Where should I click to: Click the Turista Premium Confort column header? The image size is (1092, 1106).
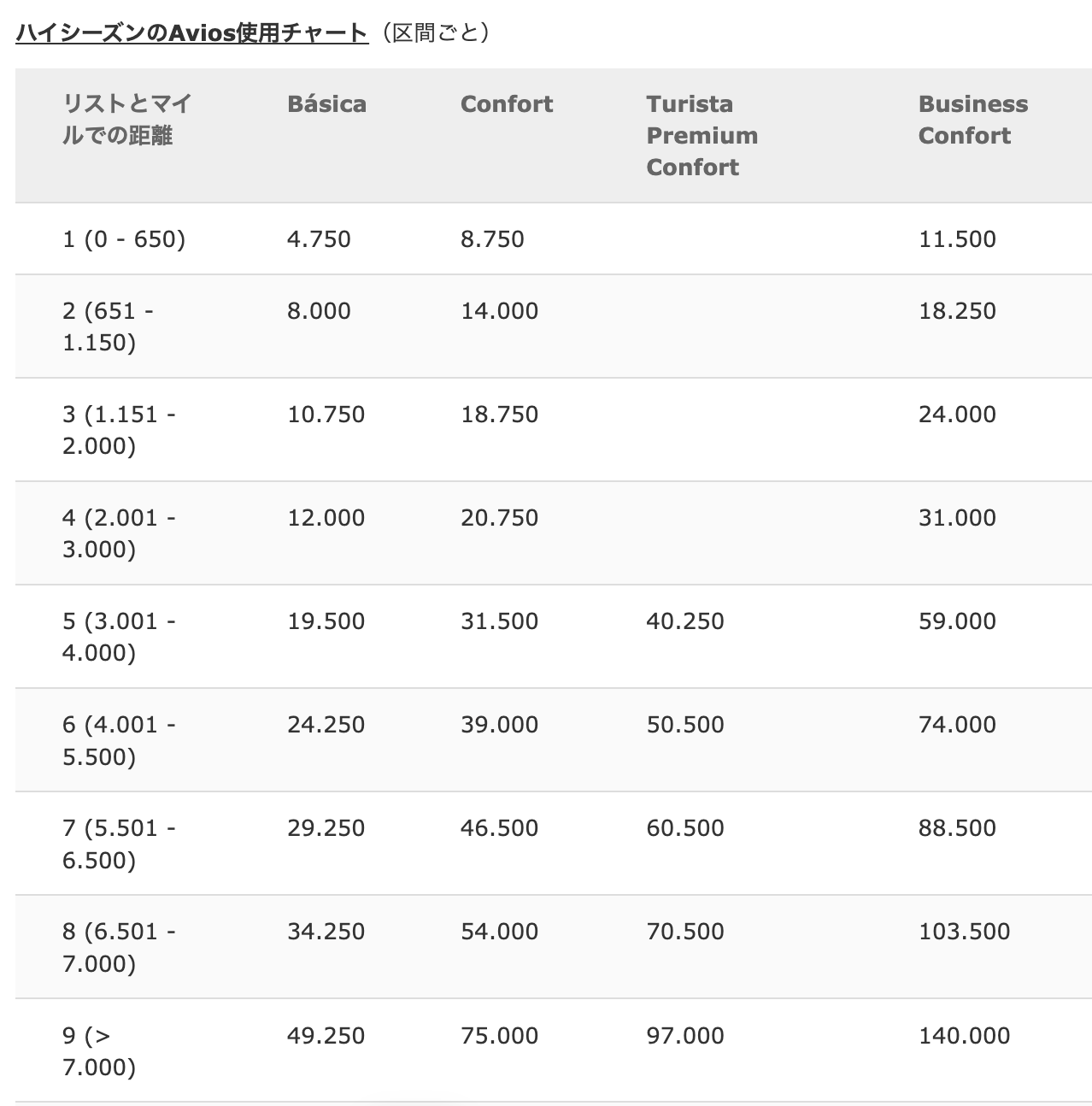click(702, 135)
